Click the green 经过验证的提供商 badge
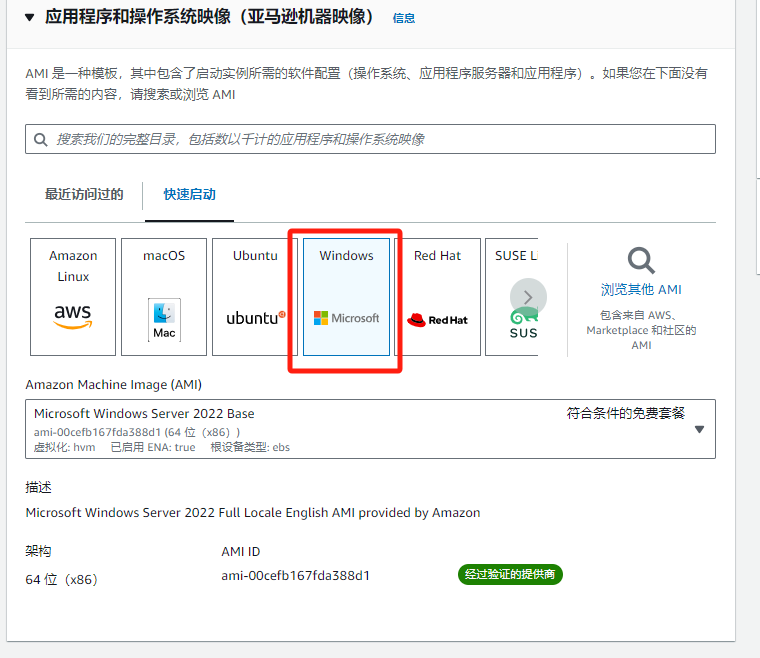The width and height of the screenshot is (760, 658). click(x=510, y=575)
